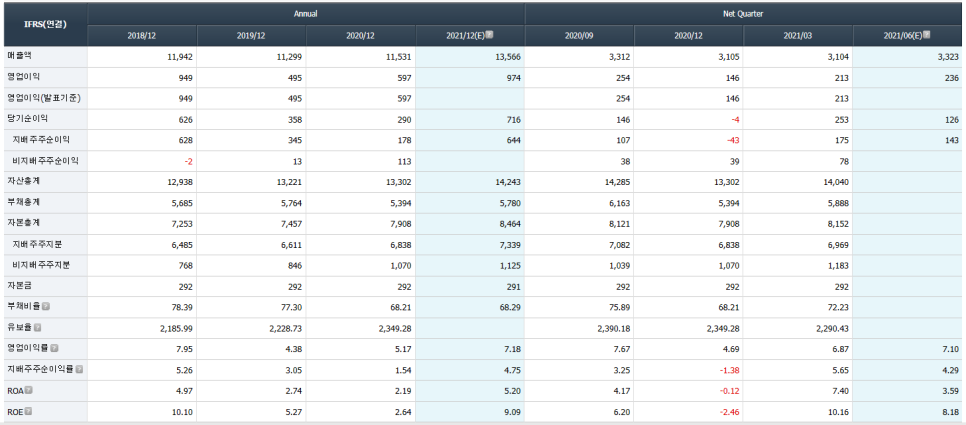966x425 pixels.
Task: Select the 영업이익(발표기준) row label
Action: pyautogui.click(x=44, y=98)
